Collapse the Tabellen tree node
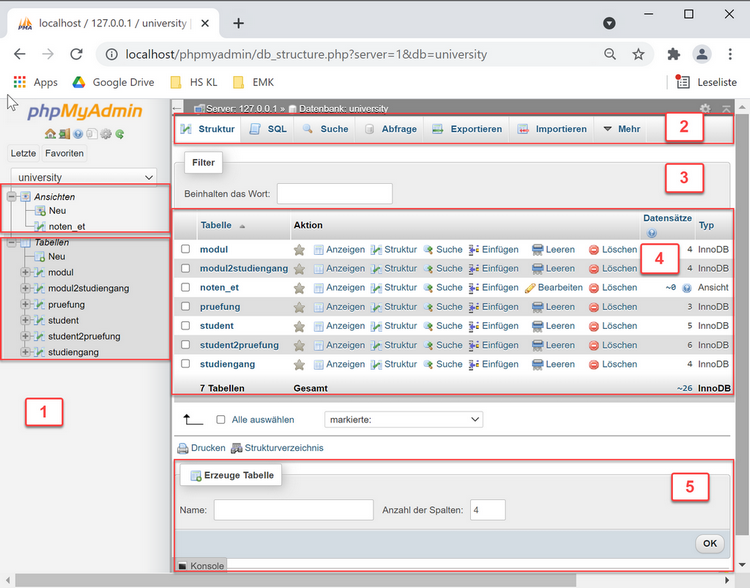750x588 pixels. pyautogui.click(x=12, y=243)
